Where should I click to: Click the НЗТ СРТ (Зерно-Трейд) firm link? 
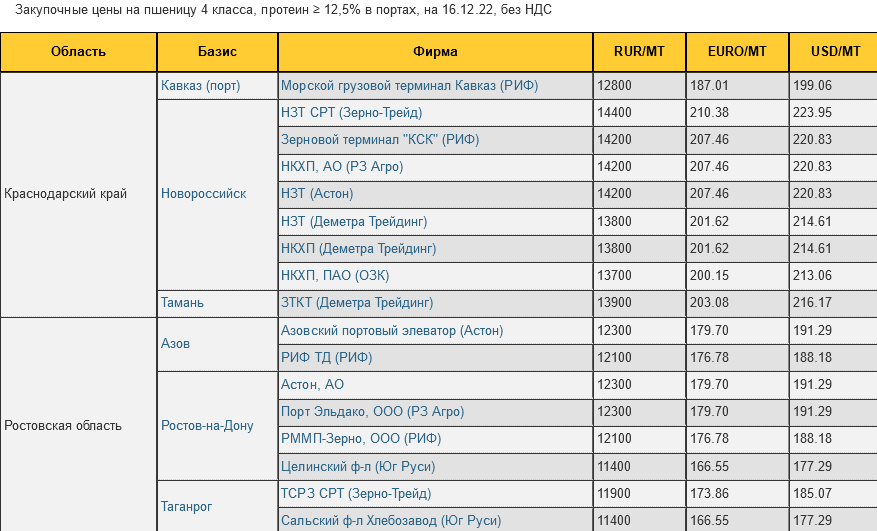[351, 112]
